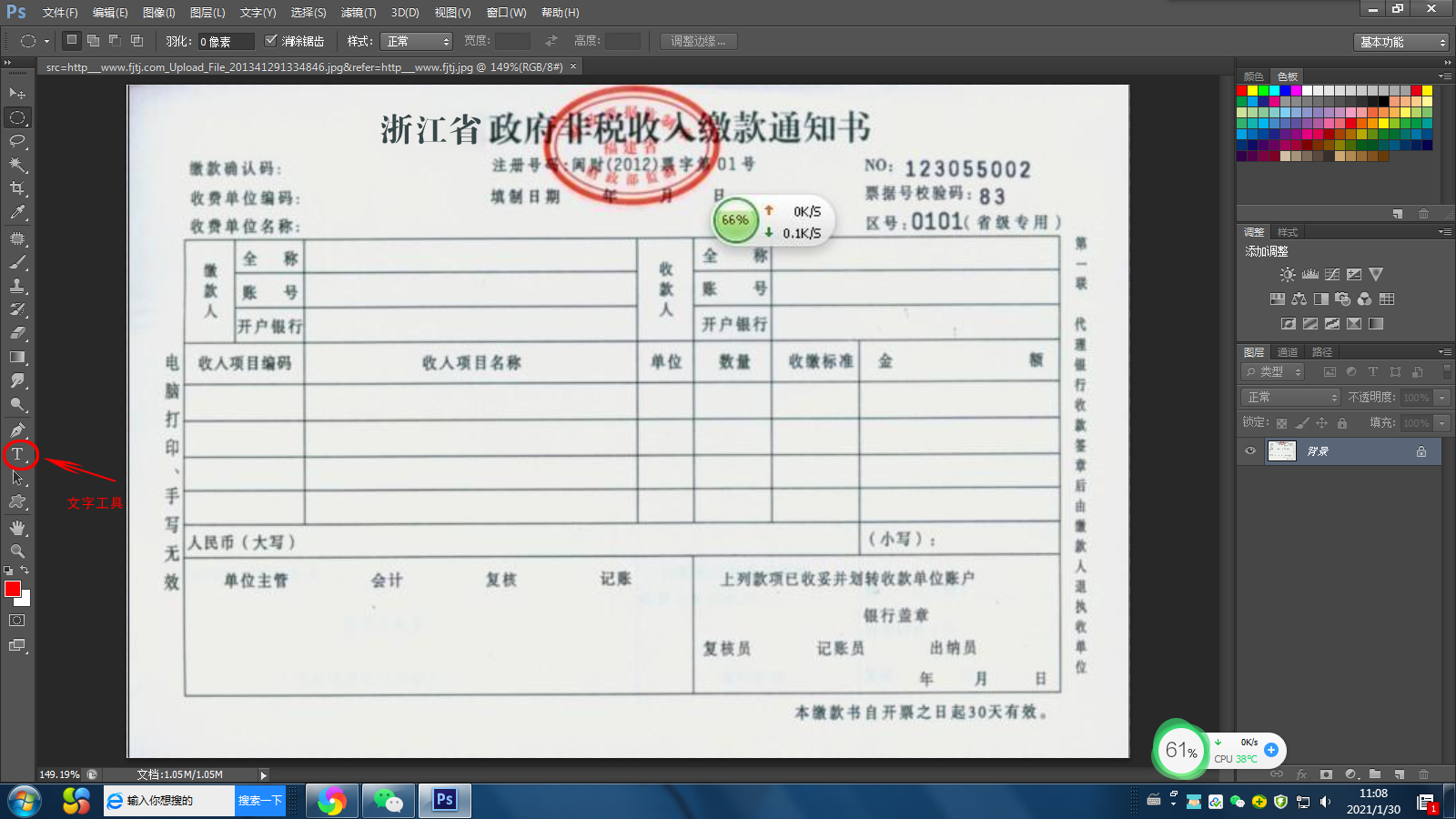Add an Invert adjustment
The height and width of the screenshot is (819, 1456).
(1288, 323)
